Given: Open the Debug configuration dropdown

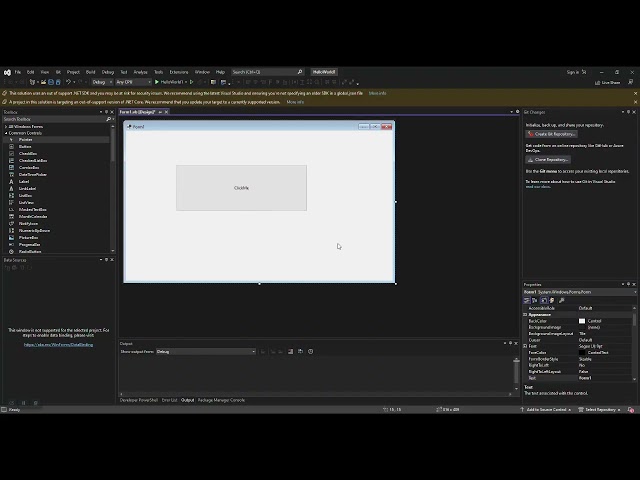Looking at the screenshot, I should point(102,82).
